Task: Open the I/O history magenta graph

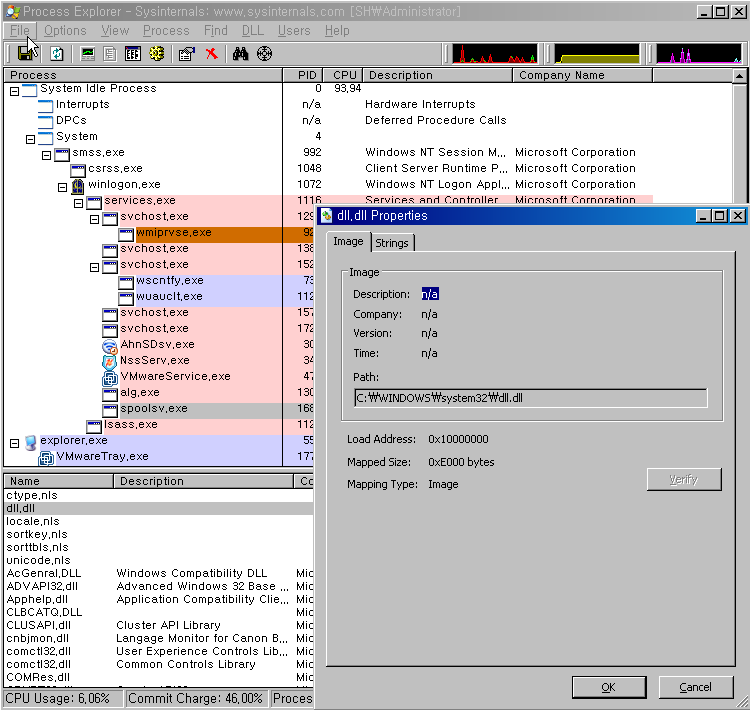Action: point(699,54)
